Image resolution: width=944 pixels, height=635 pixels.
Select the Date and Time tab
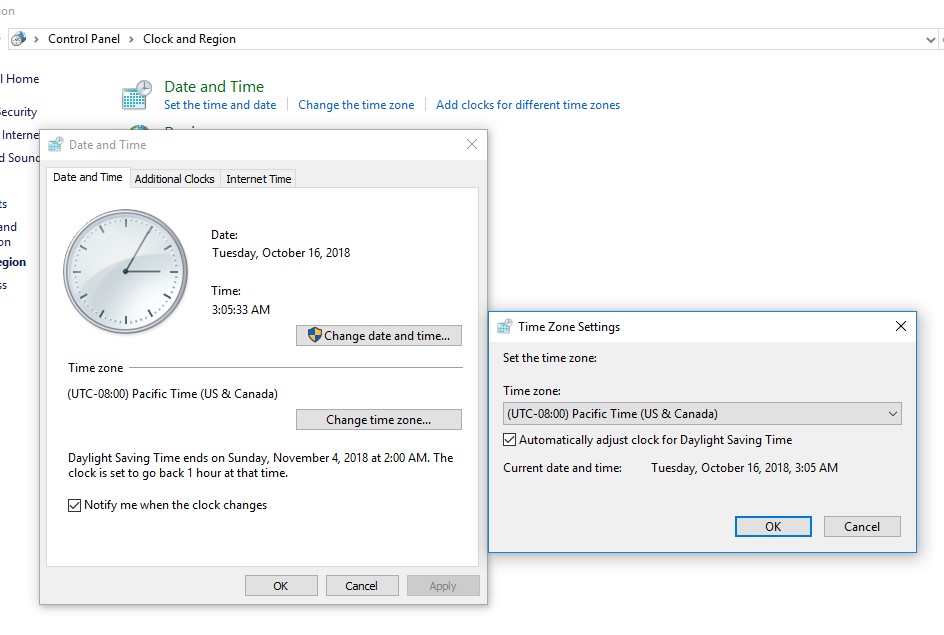(x=88, y=178)
